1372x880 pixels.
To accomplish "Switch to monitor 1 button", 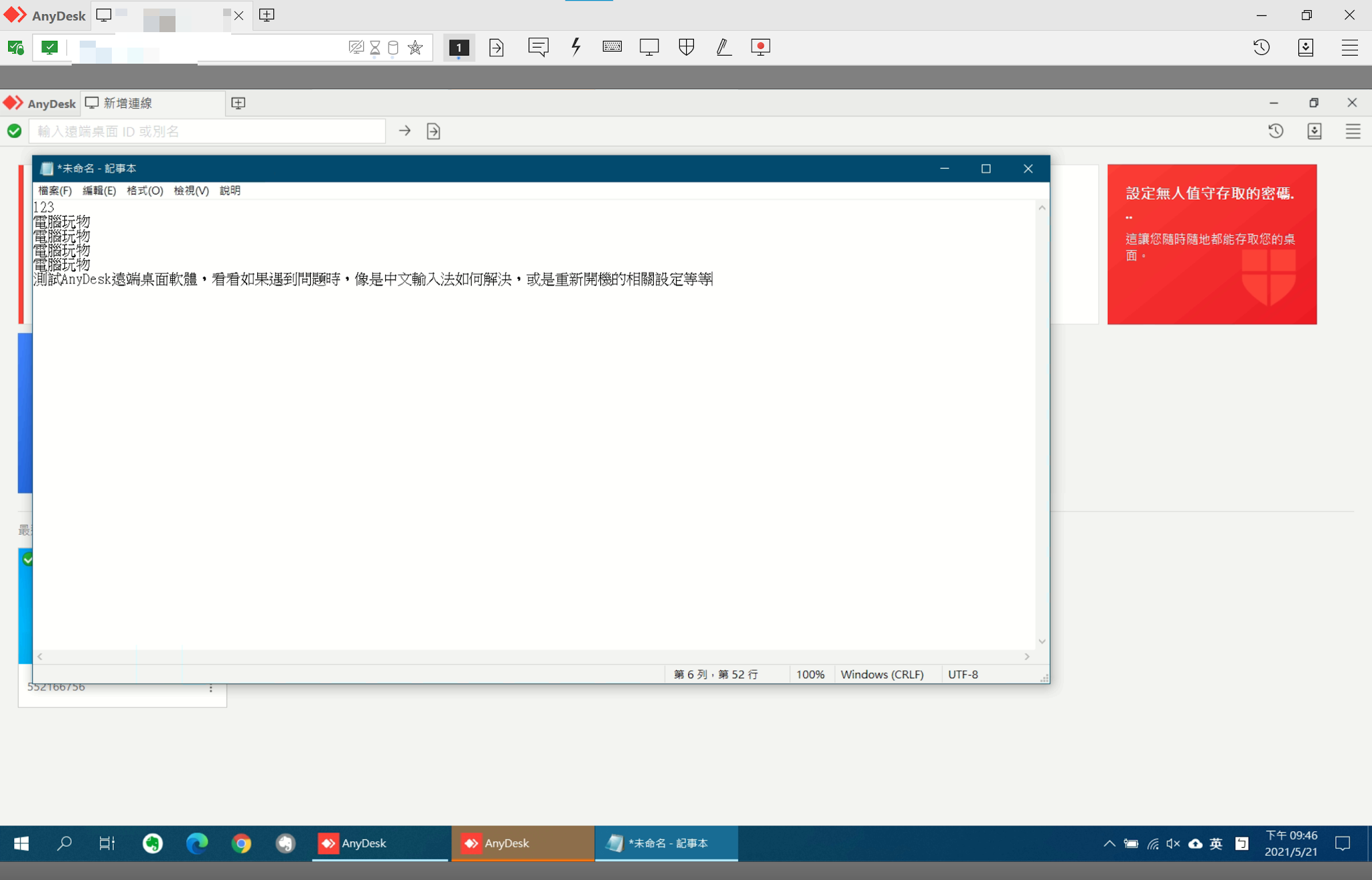I will 459,48.
